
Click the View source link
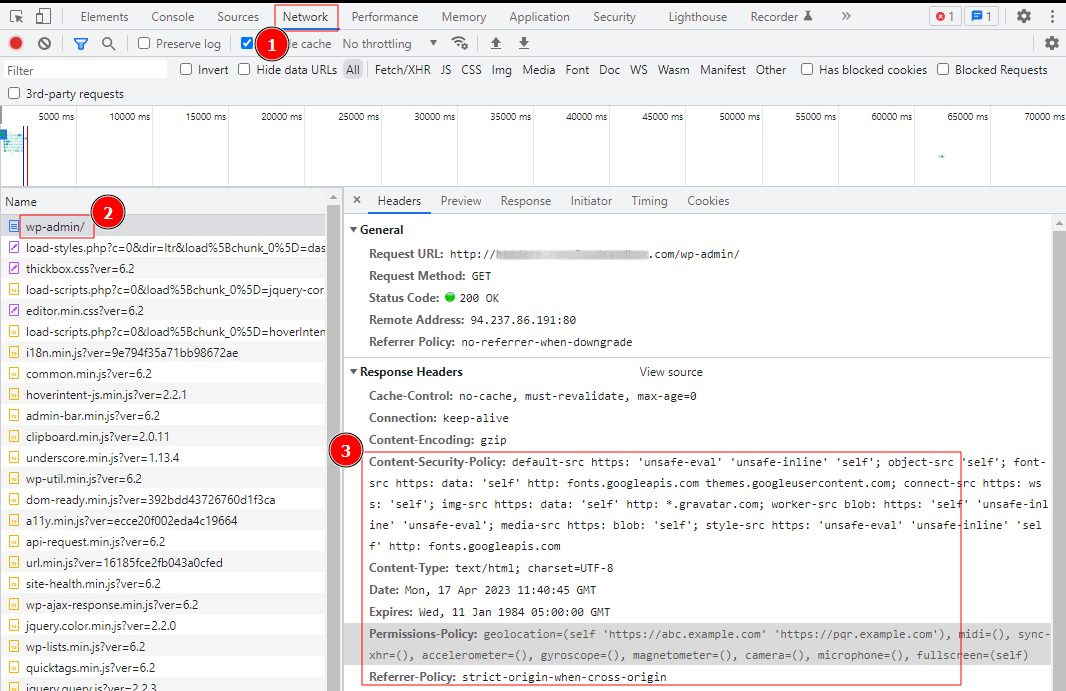[x=670, y=371]
